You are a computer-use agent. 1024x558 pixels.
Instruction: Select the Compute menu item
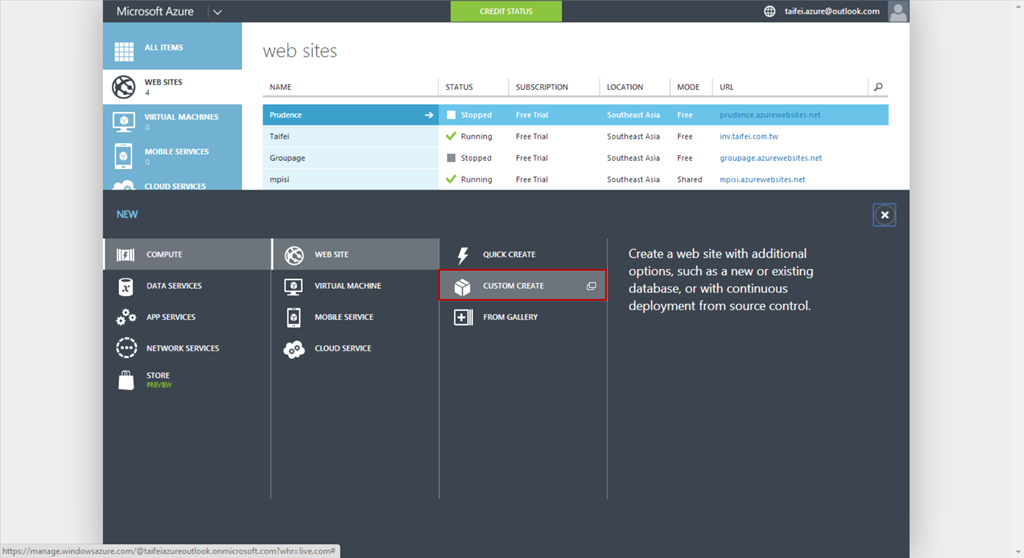(187, 255)
